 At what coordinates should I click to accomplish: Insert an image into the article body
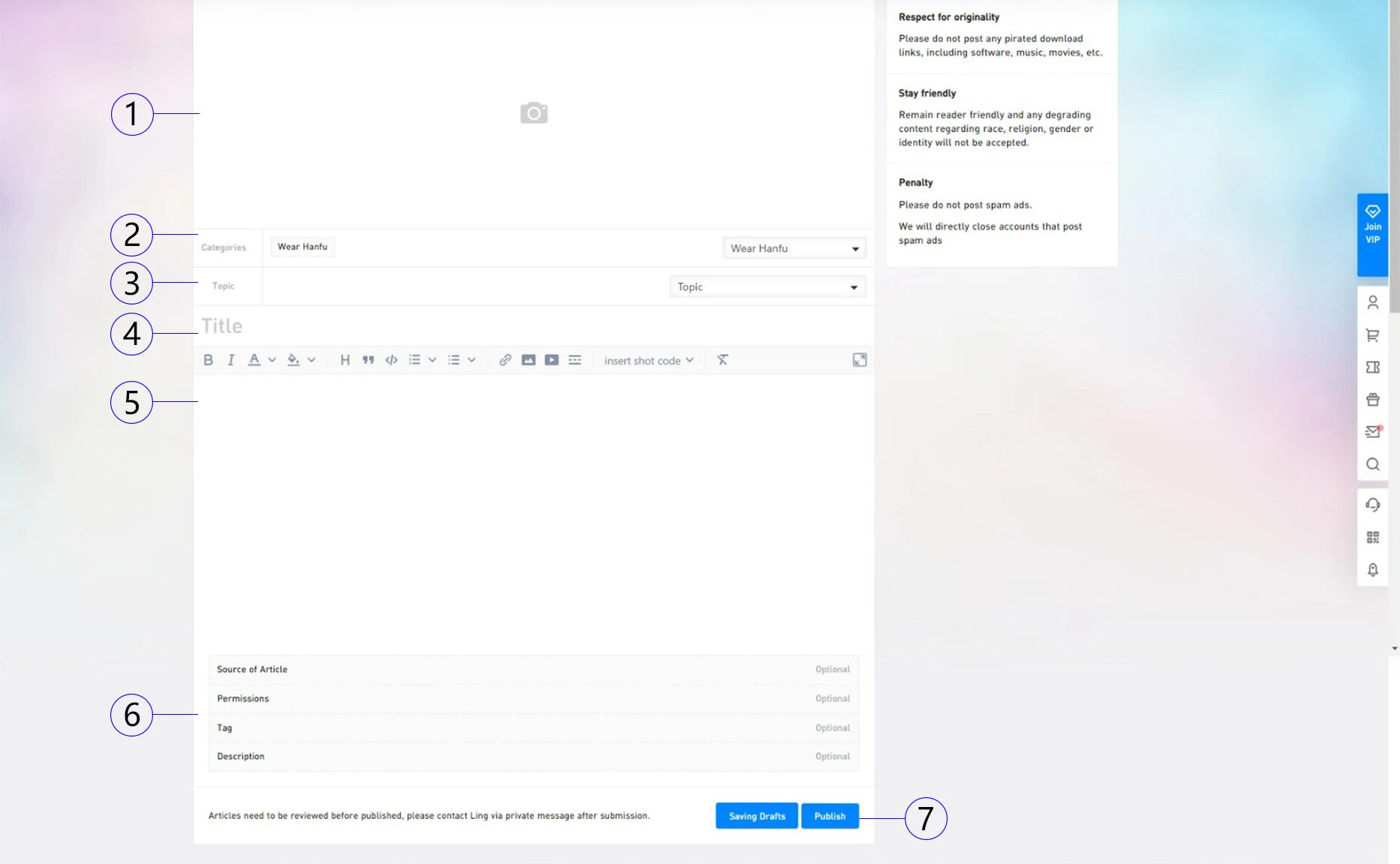[528, 360]
